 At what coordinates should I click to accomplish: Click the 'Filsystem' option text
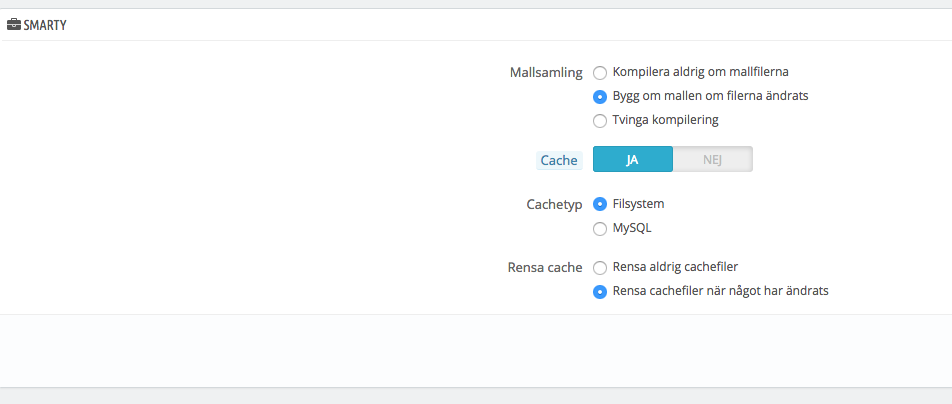pyautogui.click(x=638, y=204)
